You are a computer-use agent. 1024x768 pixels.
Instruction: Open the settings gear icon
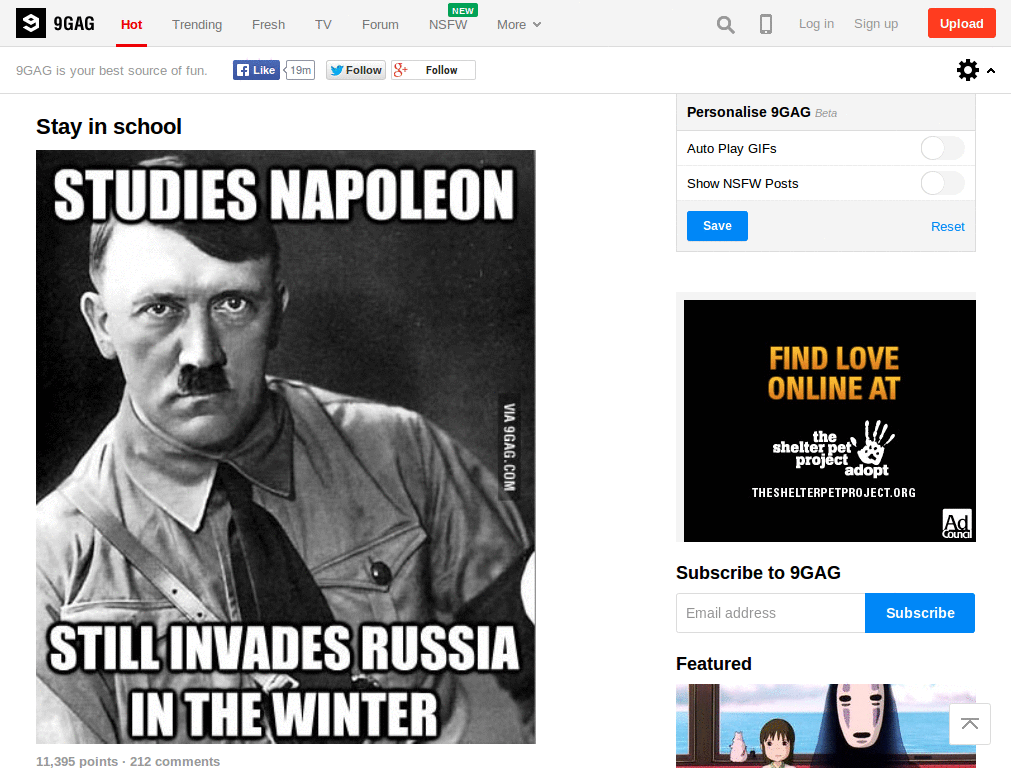pyautogui.click(x=968, y=70)
